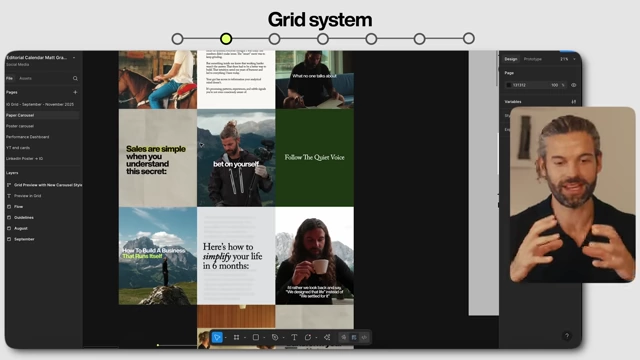Click the Preview in Grid text layer icon
This screenshot has height=360, width=640.
click(9, 196)
